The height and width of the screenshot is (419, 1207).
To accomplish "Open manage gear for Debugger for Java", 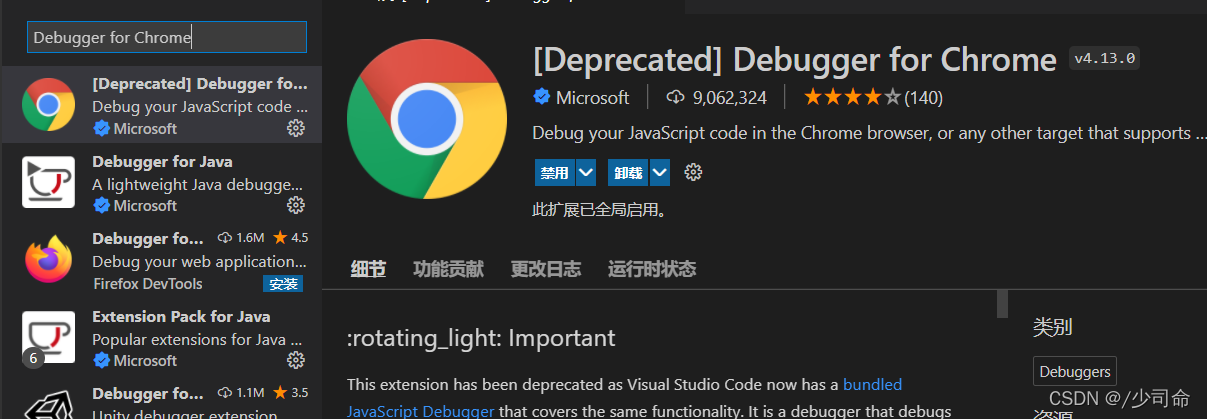I will pos(295,205).
